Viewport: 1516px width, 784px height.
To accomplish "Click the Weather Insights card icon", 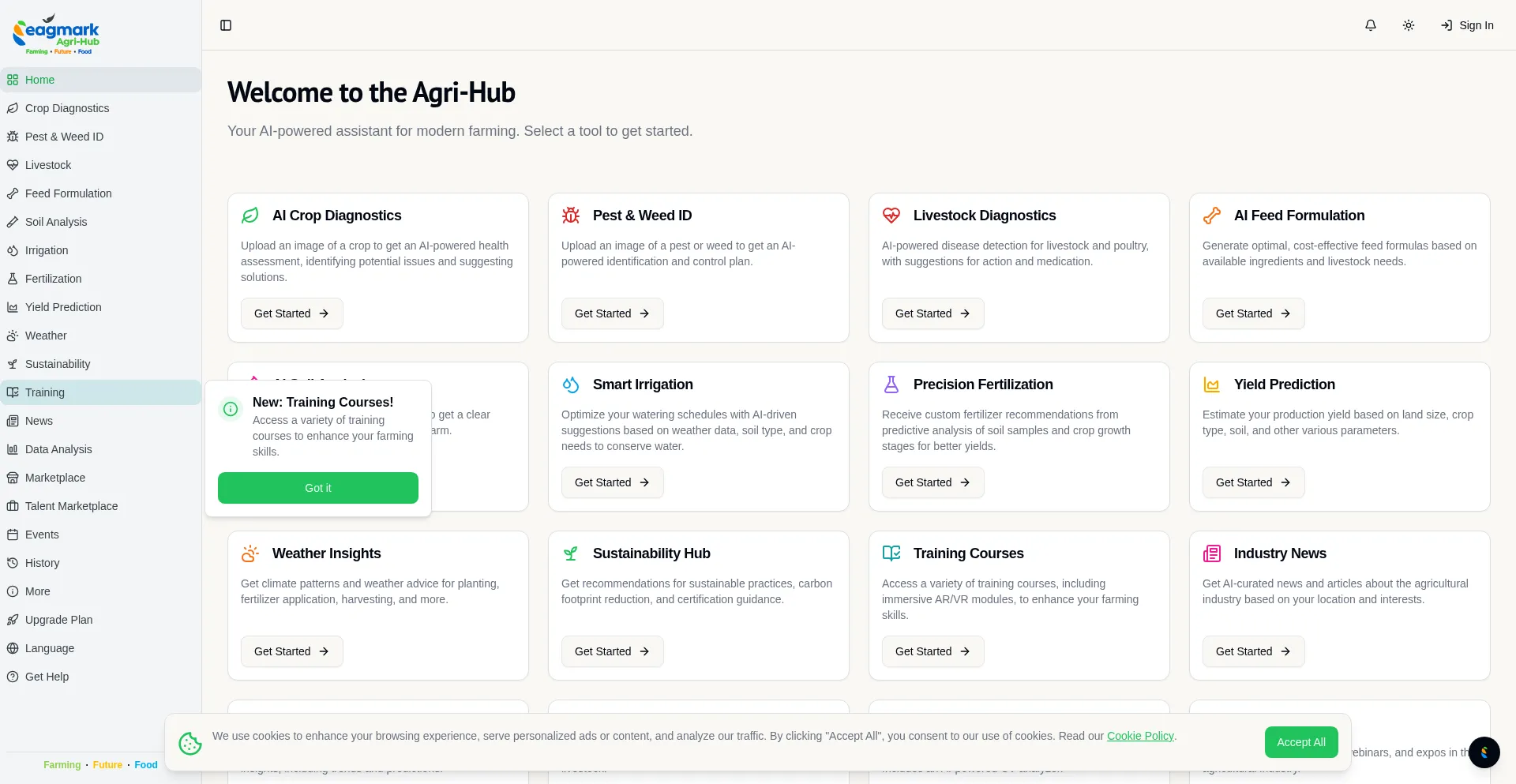I will [x=250, y=553].
